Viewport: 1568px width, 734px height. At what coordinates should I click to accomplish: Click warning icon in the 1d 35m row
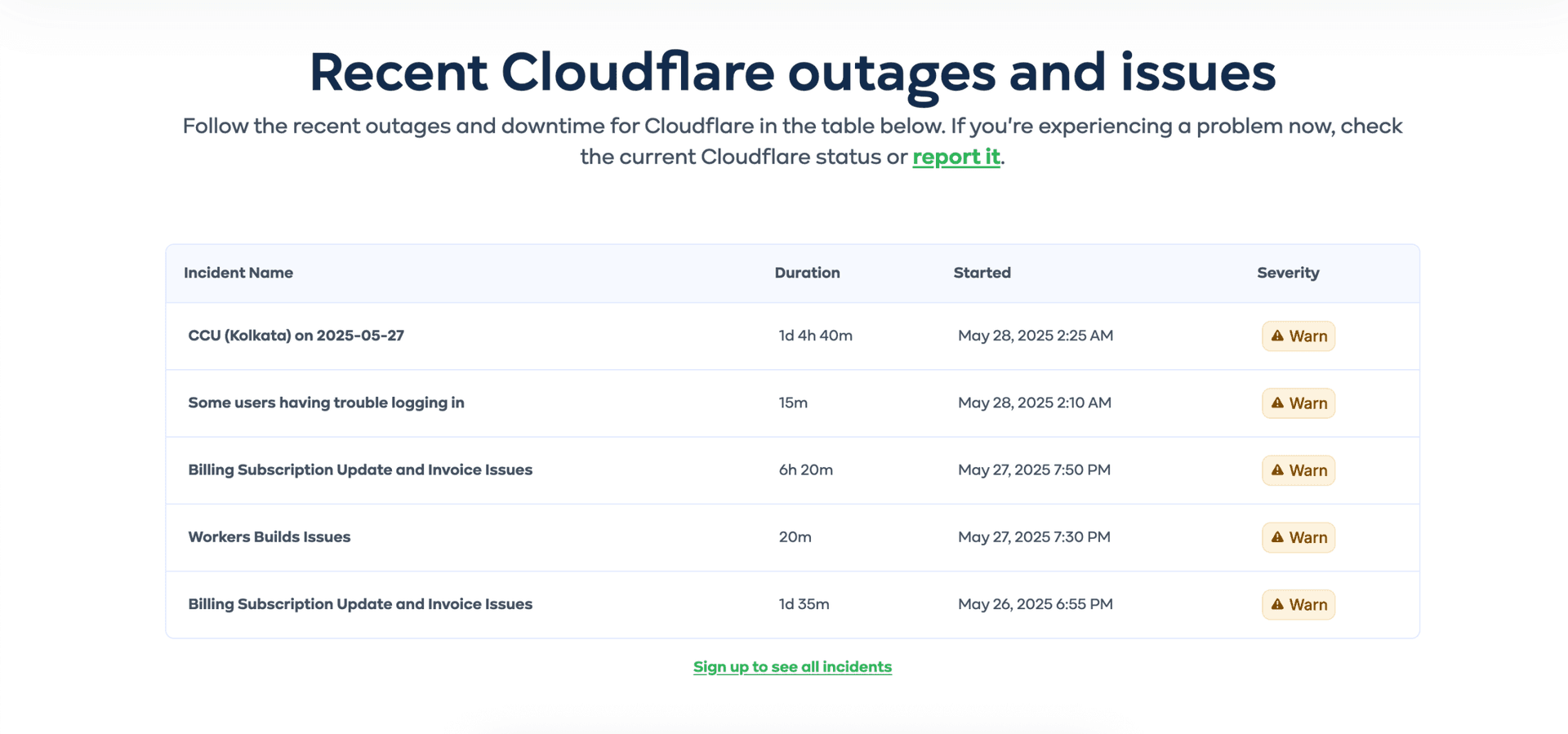click(x=1278, y=604)
